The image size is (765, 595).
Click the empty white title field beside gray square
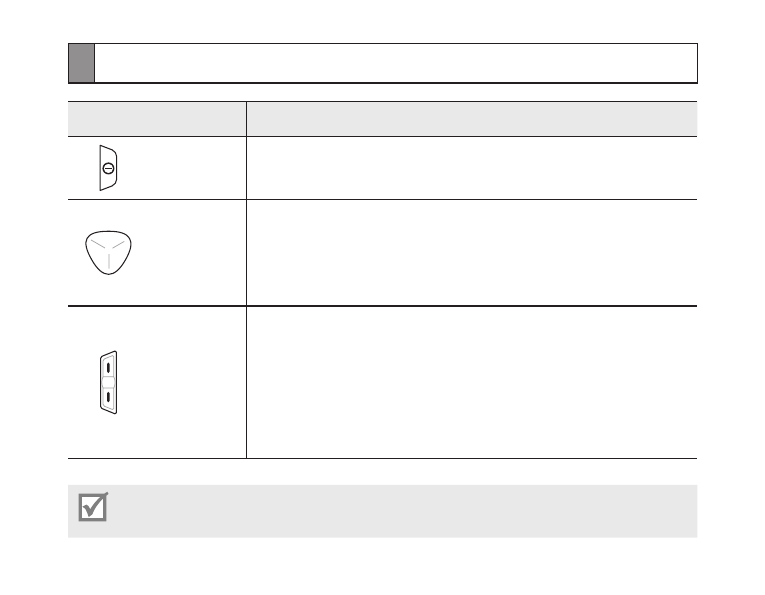click(396, 63)
